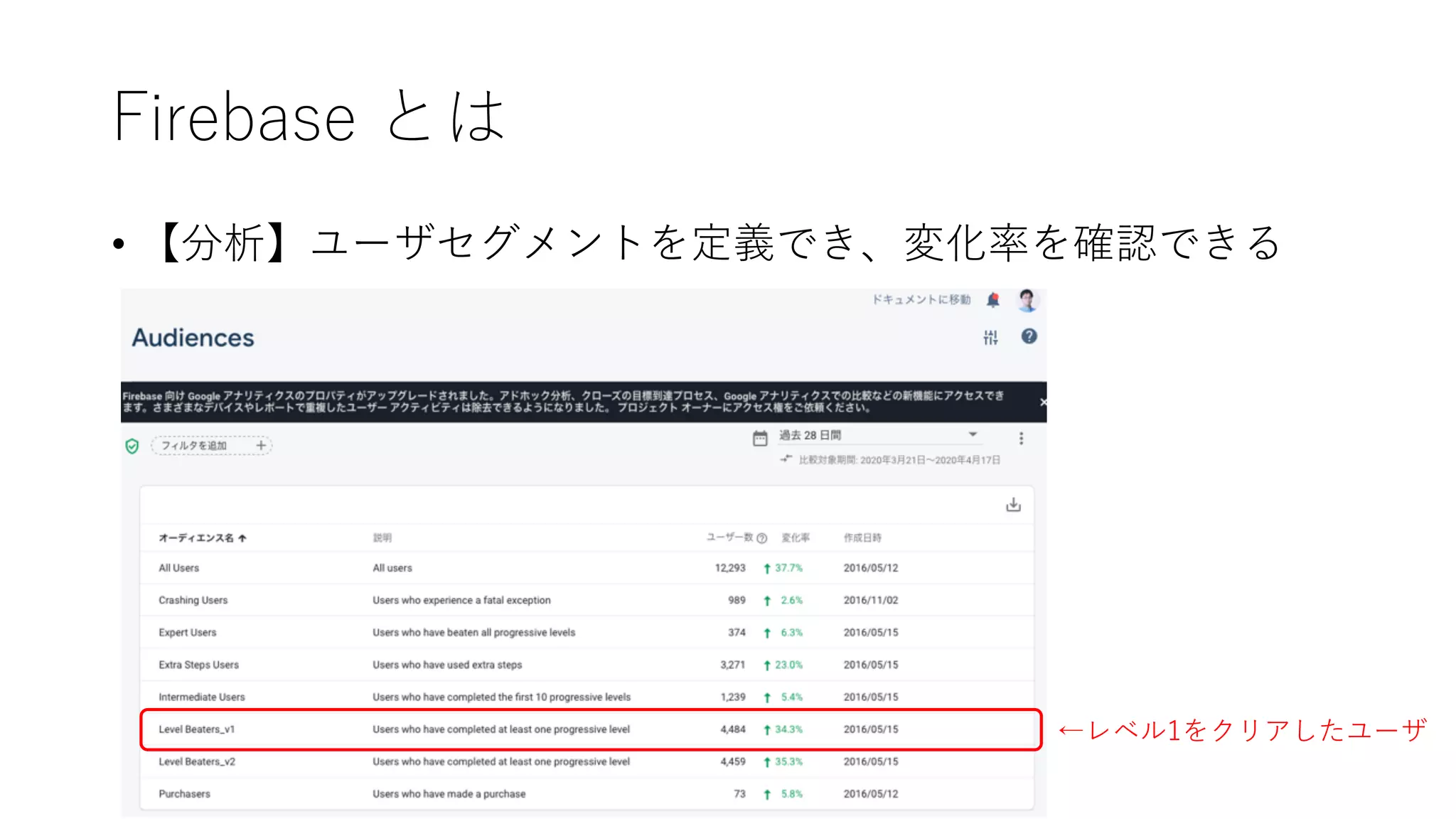Click the Audiences page title

(193, 338)
